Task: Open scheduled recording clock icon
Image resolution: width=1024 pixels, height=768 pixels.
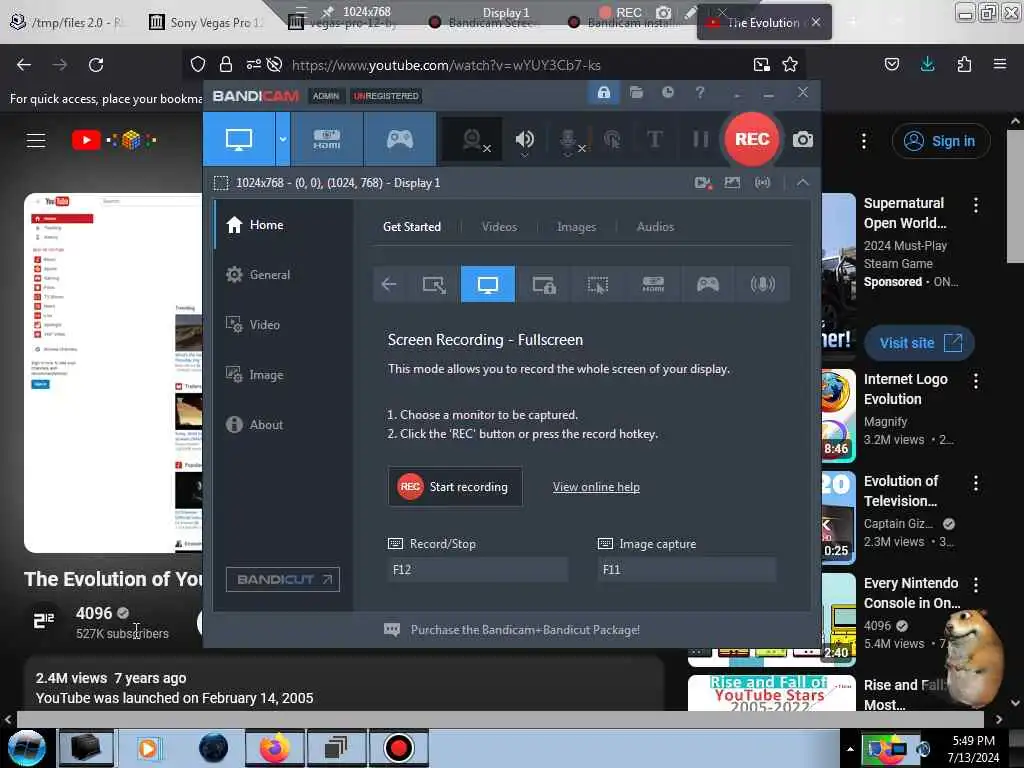Action: tap(667, 92)
